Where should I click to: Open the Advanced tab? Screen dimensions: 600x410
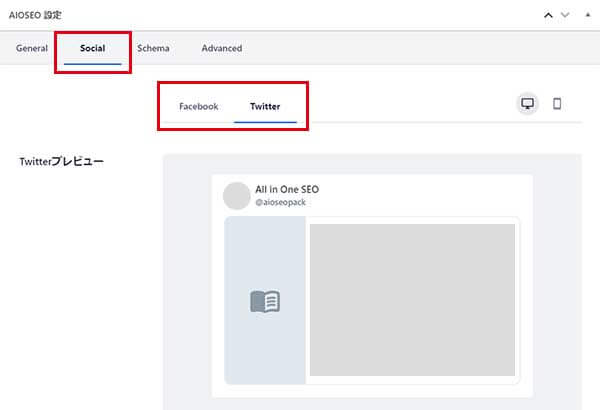pyautogui.click(x=221, y=48)
